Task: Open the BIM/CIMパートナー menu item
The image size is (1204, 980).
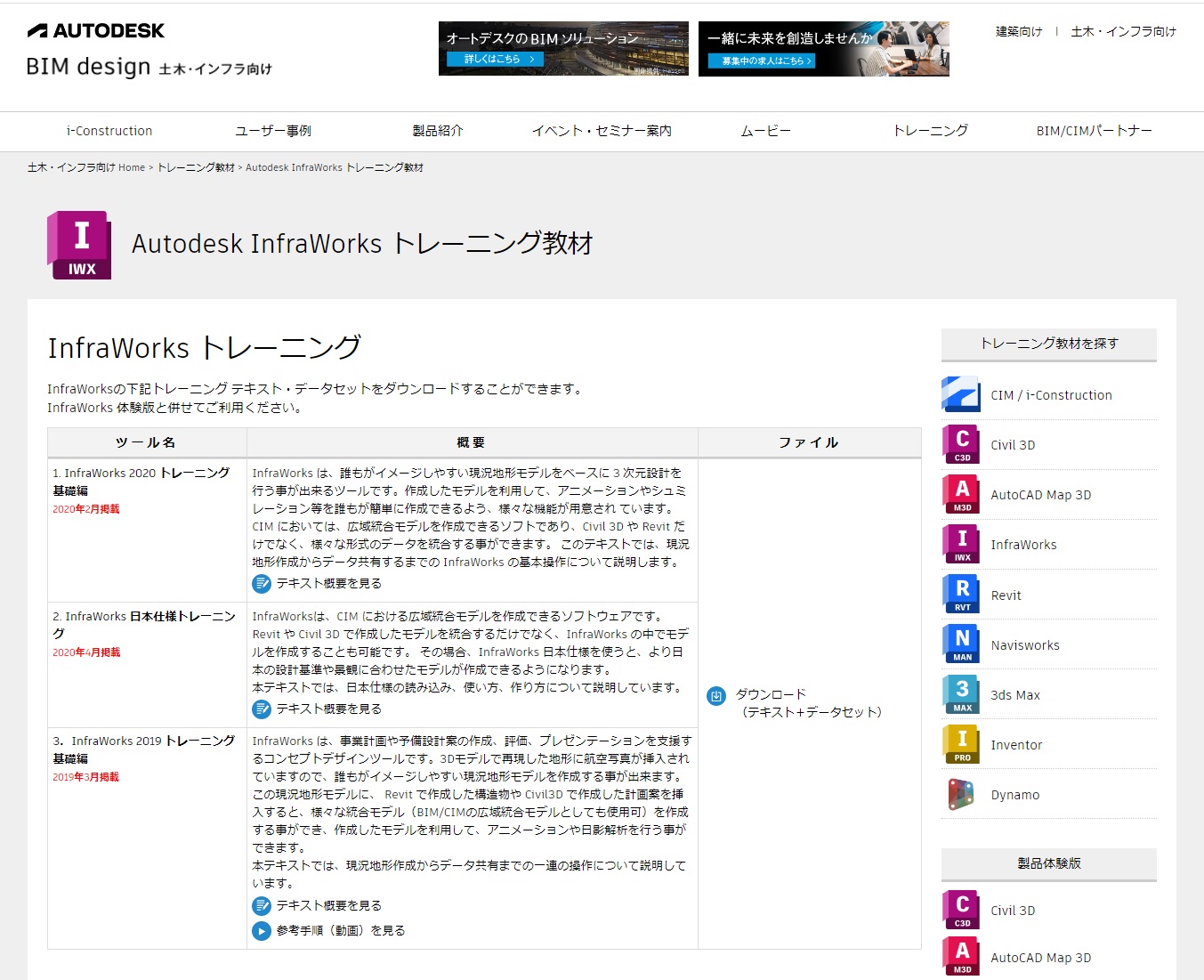Action: [x=1094, y=131]
